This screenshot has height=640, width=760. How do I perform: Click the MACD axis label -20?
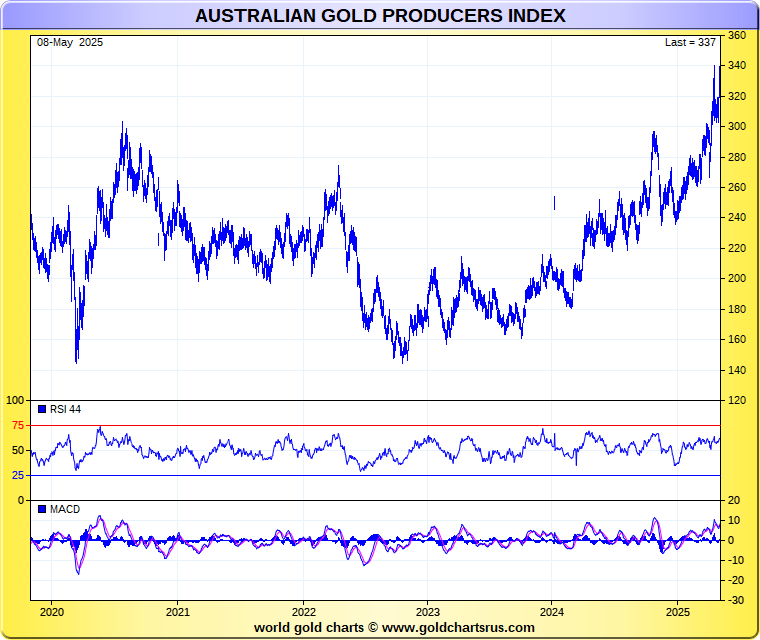point(736,580)
